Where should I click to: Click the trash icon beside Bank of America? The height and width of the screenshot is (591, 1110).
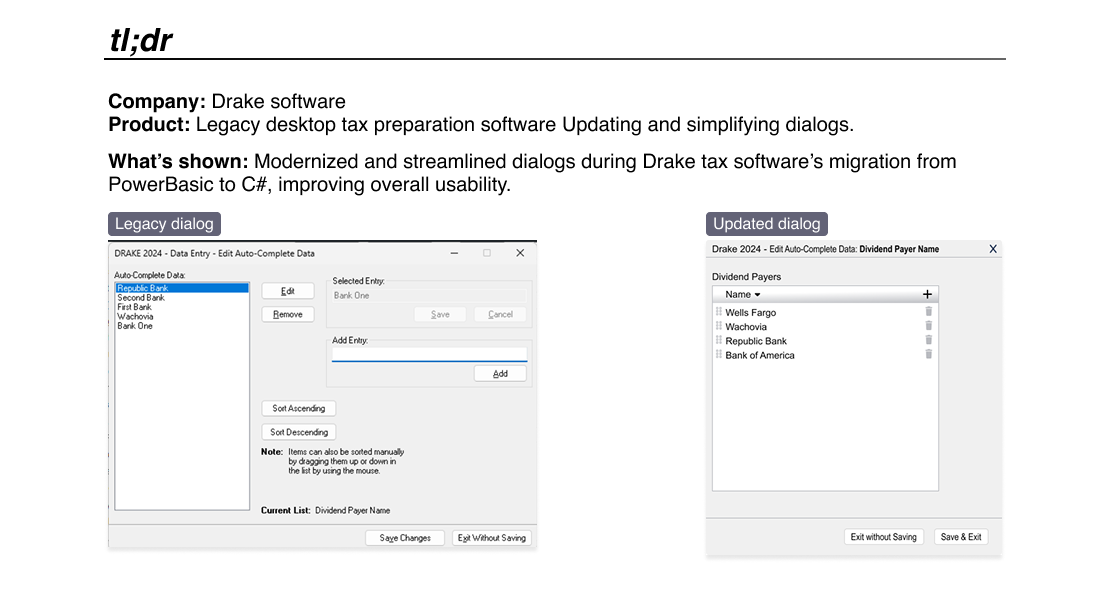point(928,354)
